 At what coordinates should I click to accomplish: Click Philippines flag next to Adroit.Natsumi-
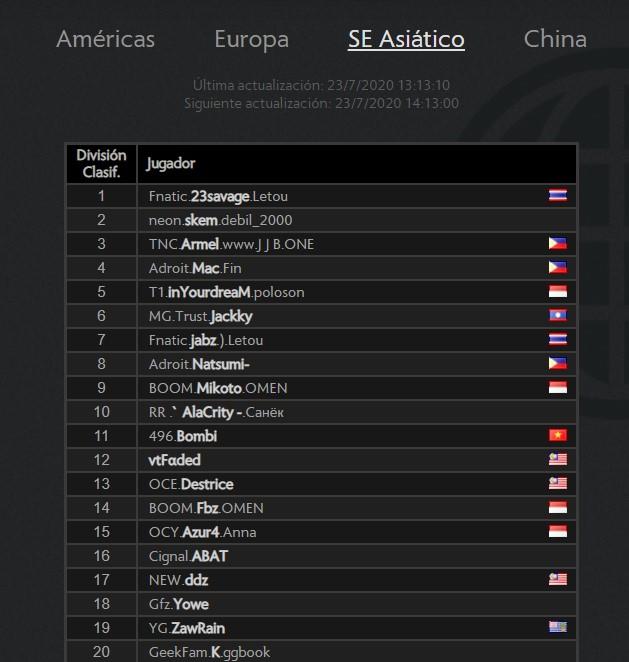point(558,363)
